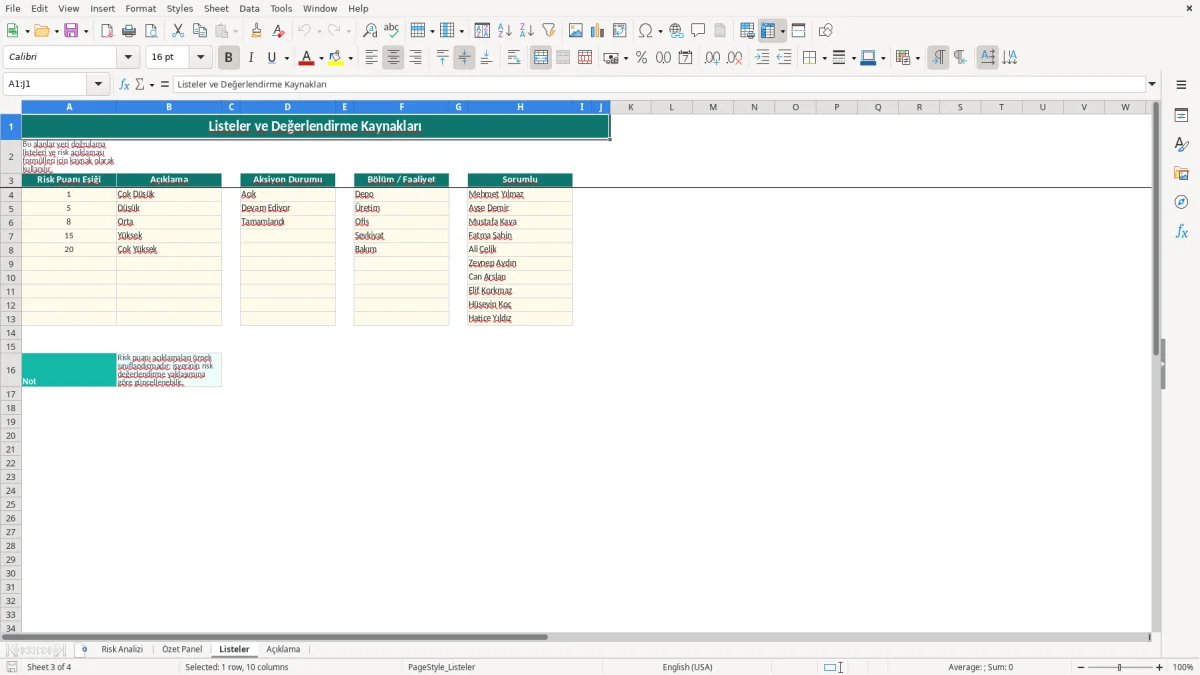Apply yellow background color swatch
Viewport: 1200px width, 675px height.
tap(337, 58)
